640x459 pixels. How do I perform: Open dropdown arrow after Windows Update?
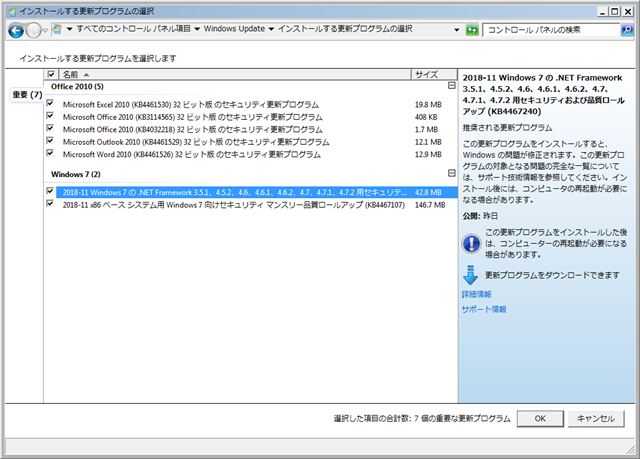(x=271, y=29)
